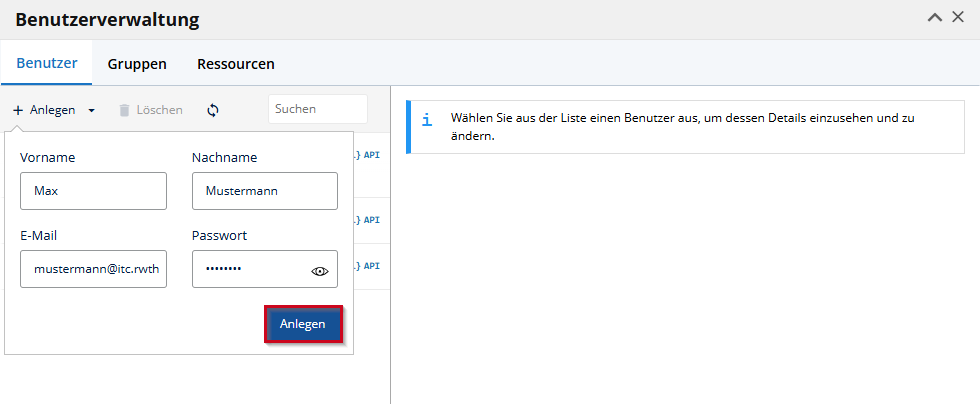Click into the Suchen search field
Image resolution: width=980 pixels, height=404 pixels.
coord(318,109)
